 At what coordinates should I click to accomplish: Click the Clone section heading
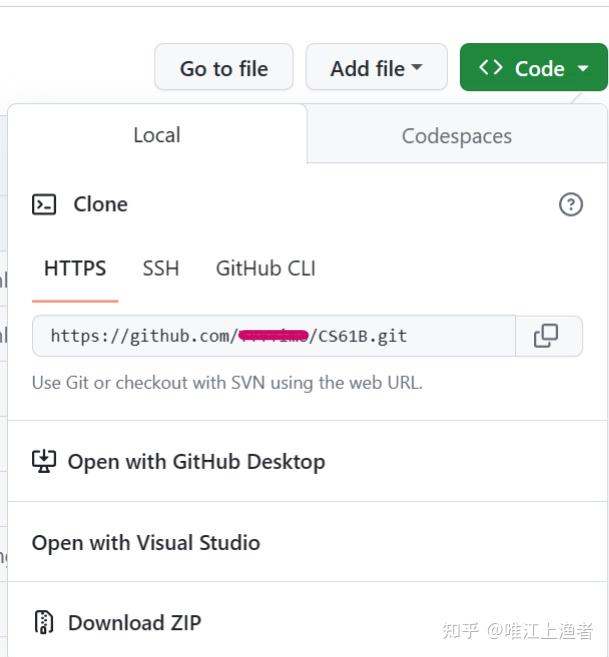100,204
